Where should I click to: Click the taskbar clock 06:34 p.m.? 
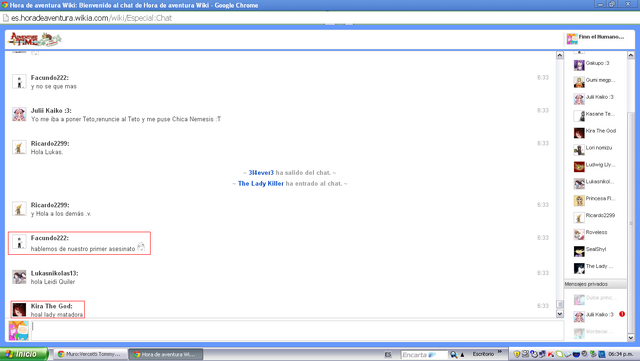click(620, 354)
